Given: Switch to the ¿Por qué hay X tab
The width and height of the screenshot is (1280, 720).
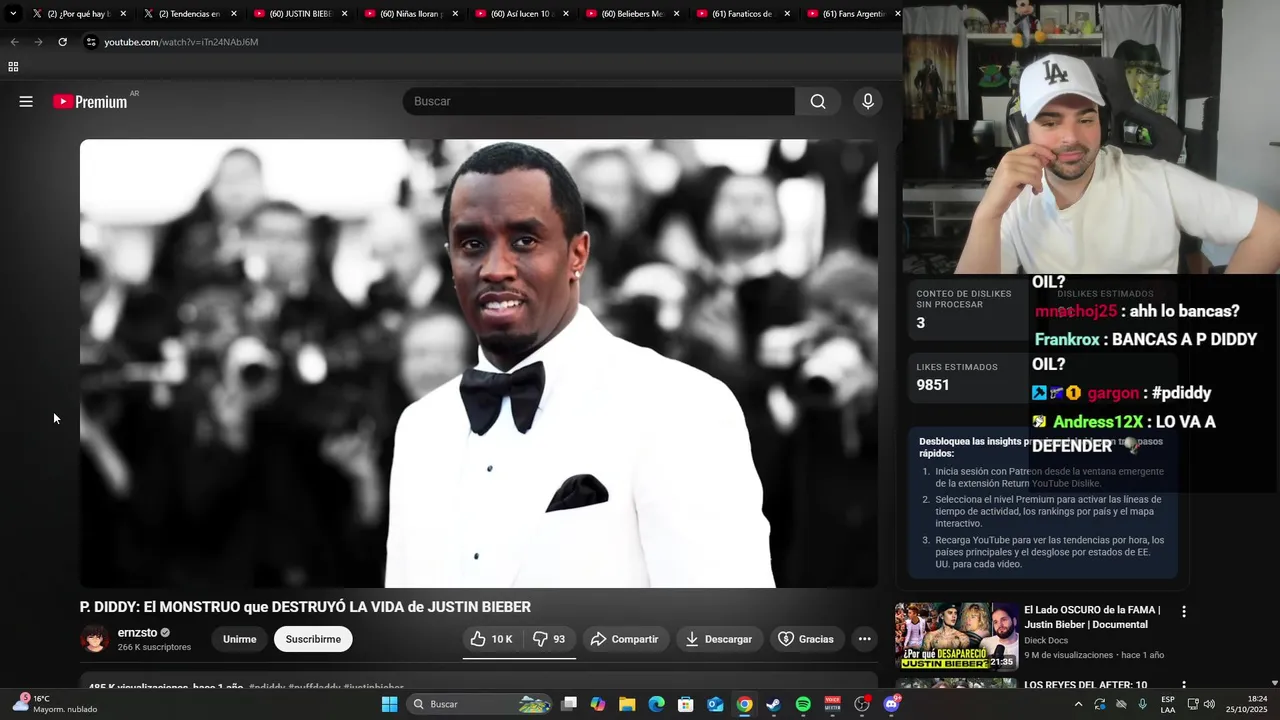Looking at the screenshot, I should click(x=80, y=14).
